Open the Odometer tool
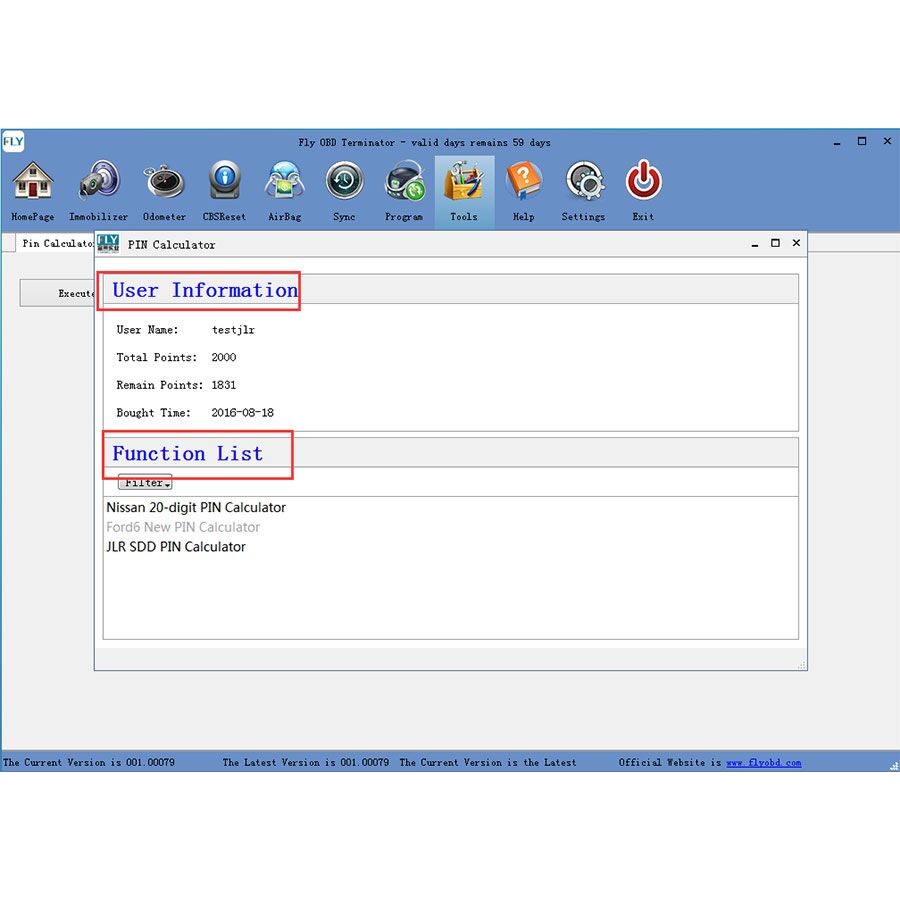The image size is (900, 900). pyautogui.click(x=164, y=191)
